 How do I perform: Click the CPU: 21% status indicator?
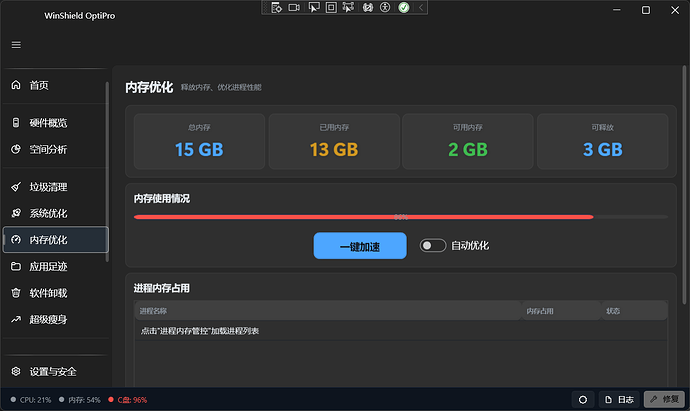click(x=31, y=400)
